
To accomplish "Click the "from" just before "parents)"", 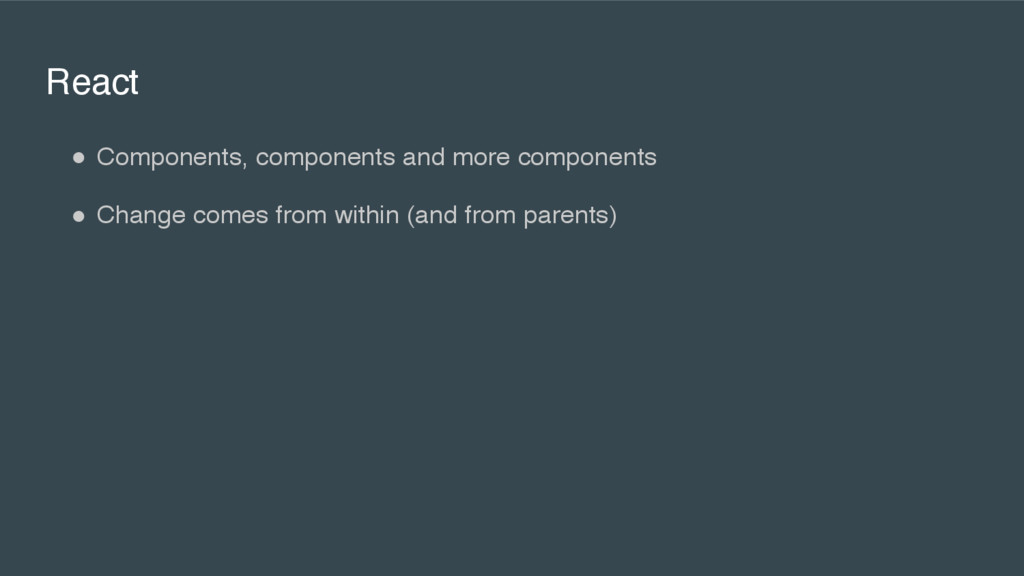I will point(490,215).
